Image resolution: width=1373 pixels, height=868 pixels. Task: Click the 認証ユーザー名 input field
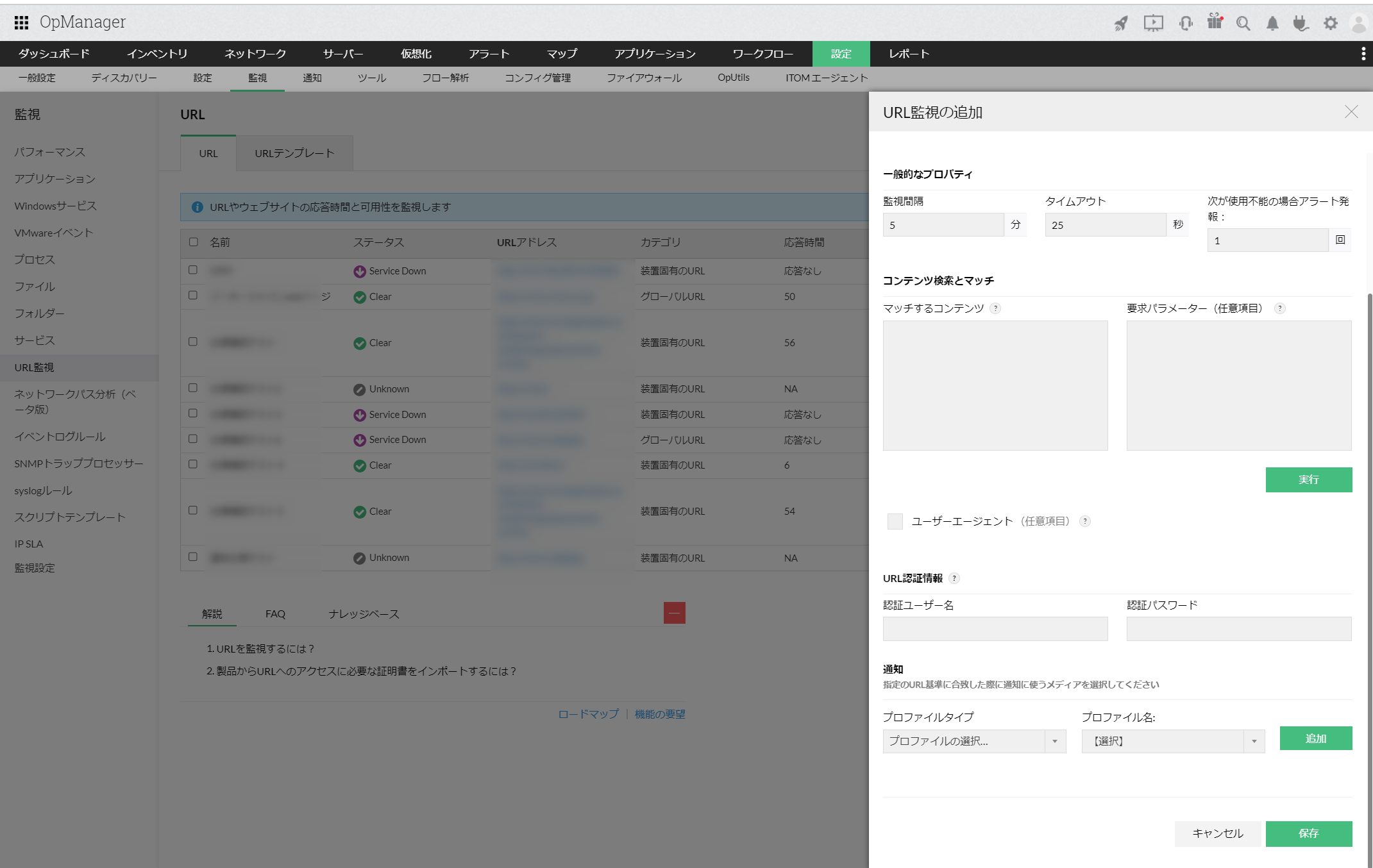[x=995, y=629]
